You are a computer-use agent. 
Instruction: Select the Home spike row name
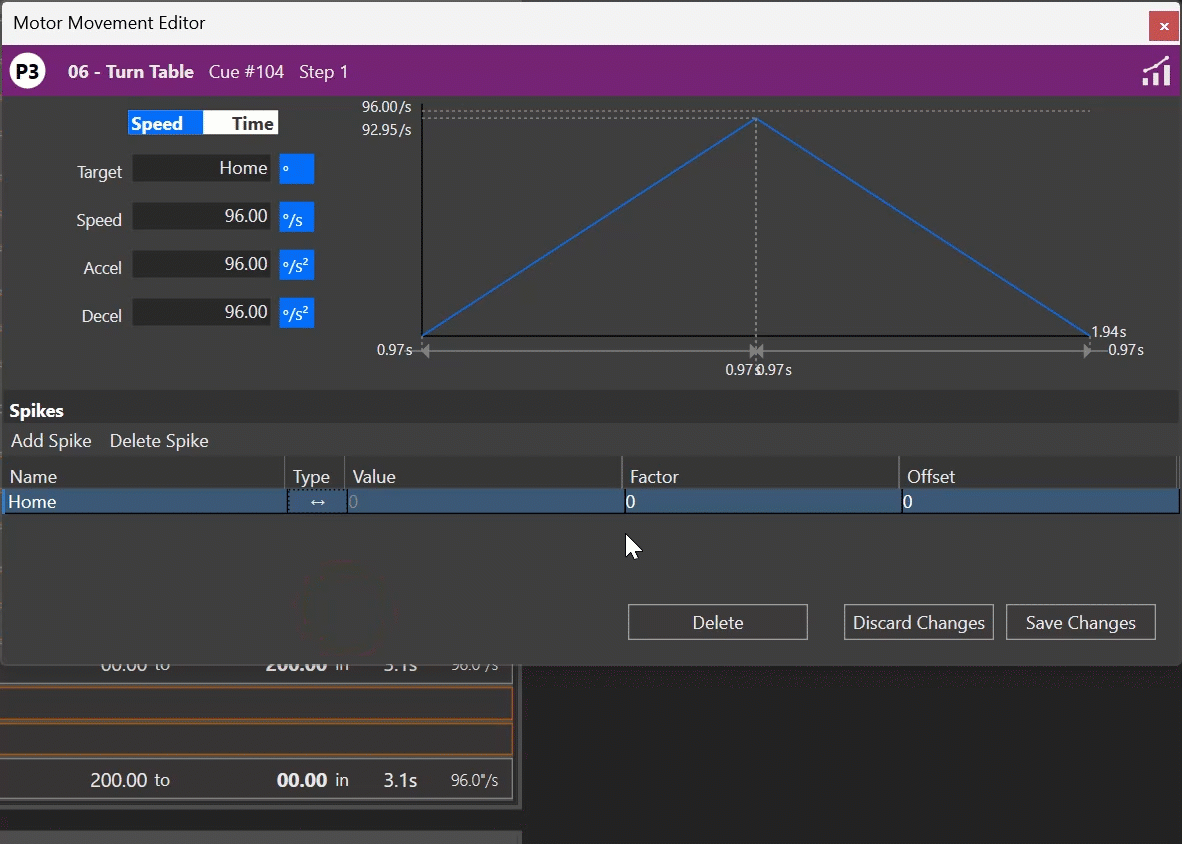click(x=145, y=502)
